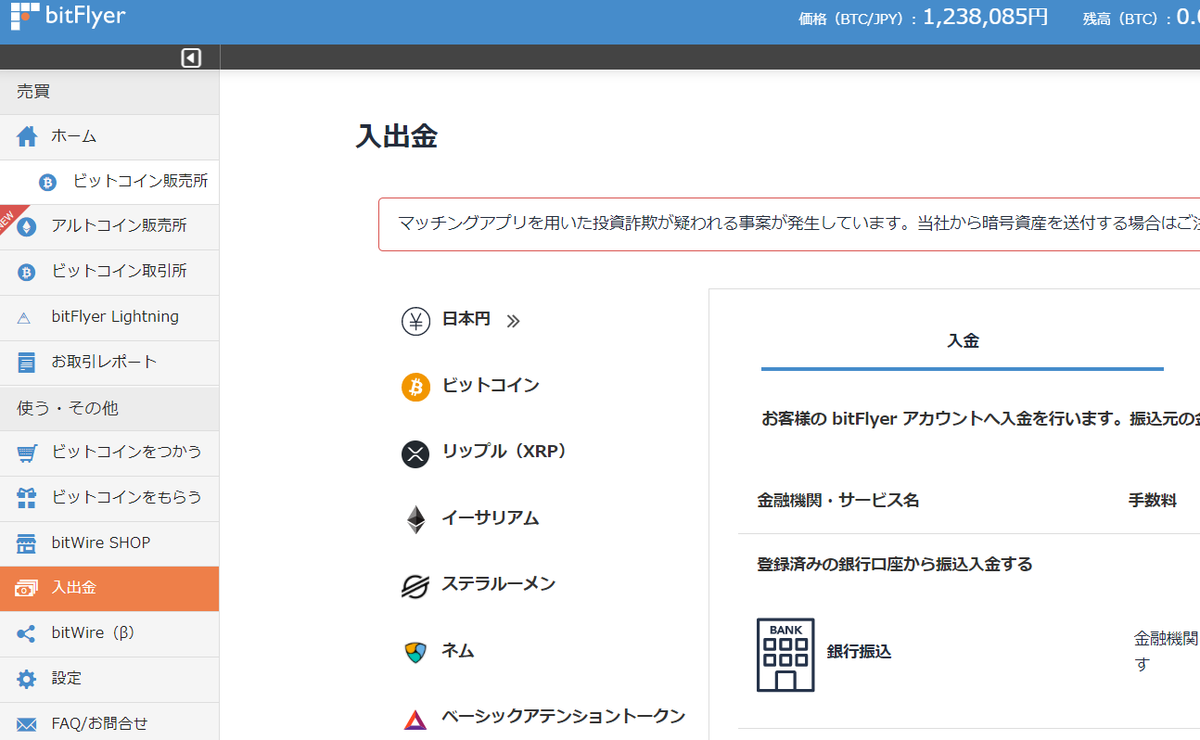
Task: Click the 入出金 page heading
Action: coord(396,137)
